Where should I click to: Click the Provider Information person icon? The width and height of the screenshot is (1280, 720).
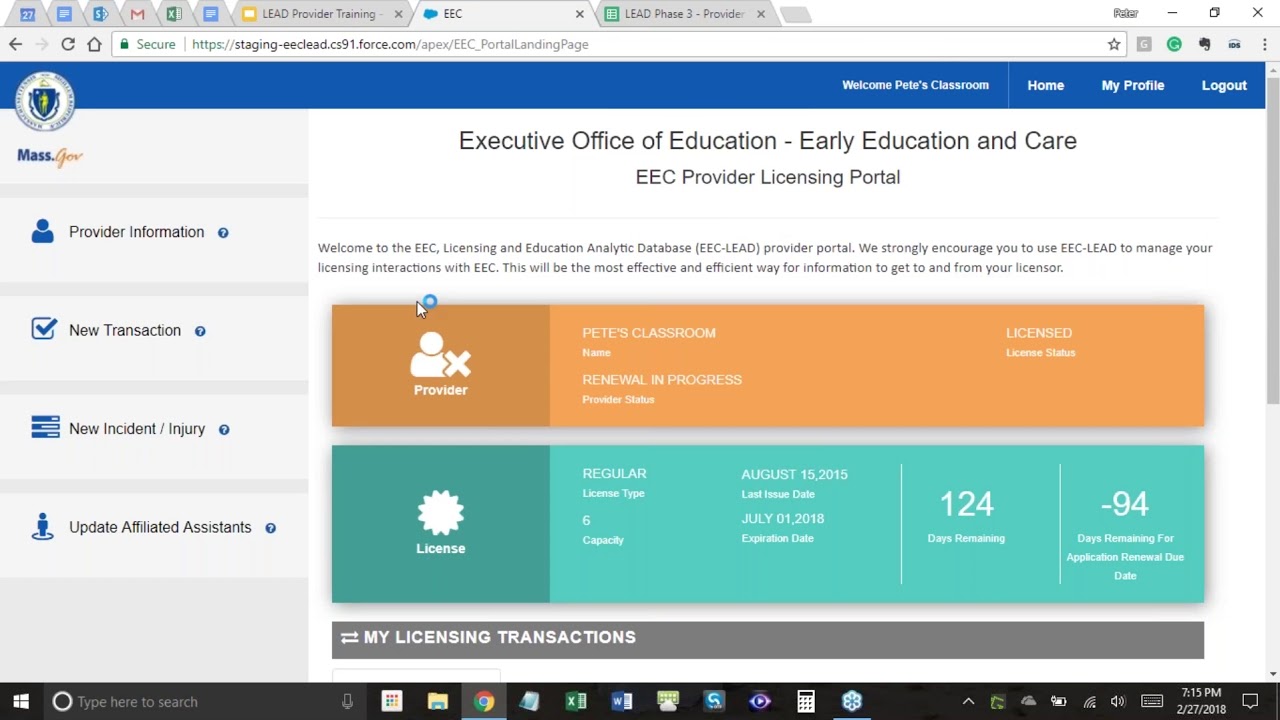[42, 231]
